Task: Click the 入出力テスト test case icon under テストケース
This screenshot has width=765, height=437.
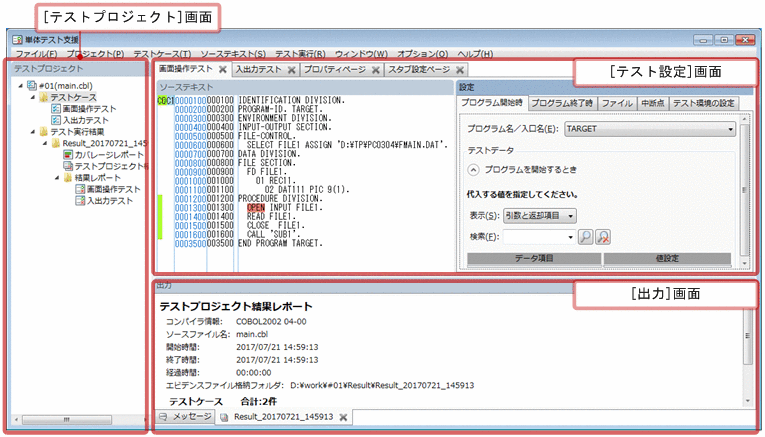Action: 56,120
